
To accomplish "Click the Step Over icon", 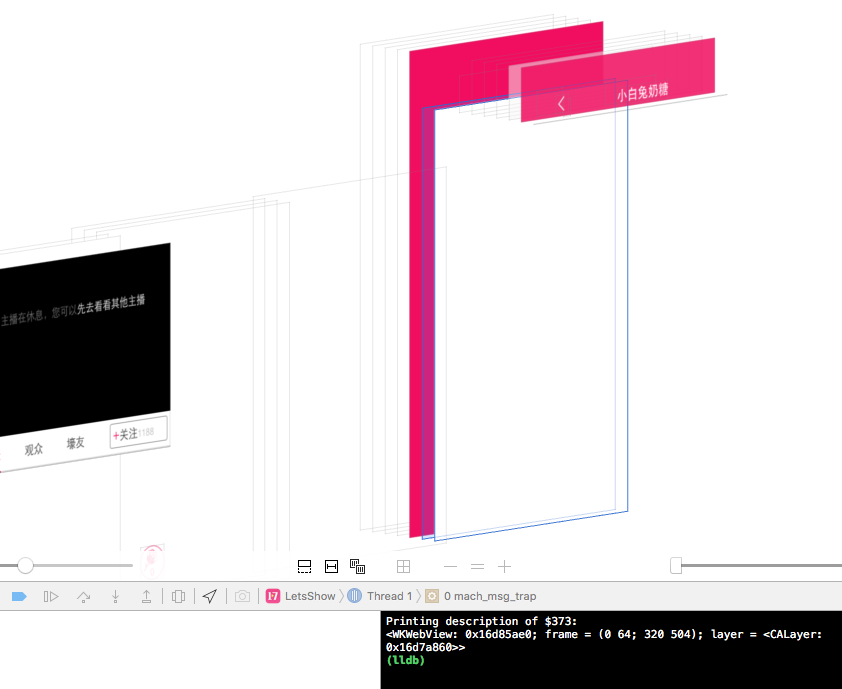I will pyautogui.click(x=84, y=596).
